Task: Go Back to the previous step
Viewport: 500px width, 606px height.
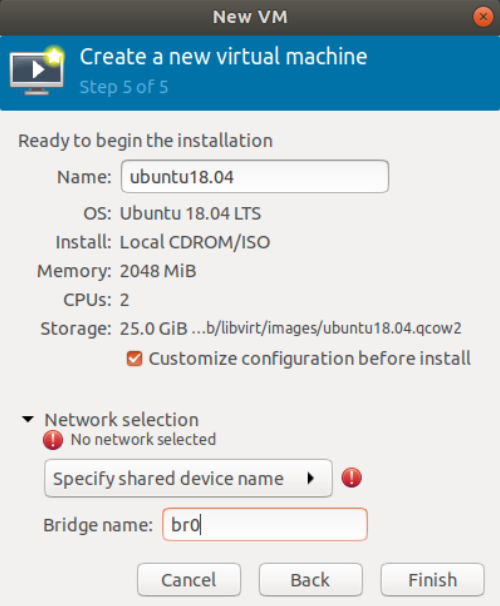Action: coord(311,580)
